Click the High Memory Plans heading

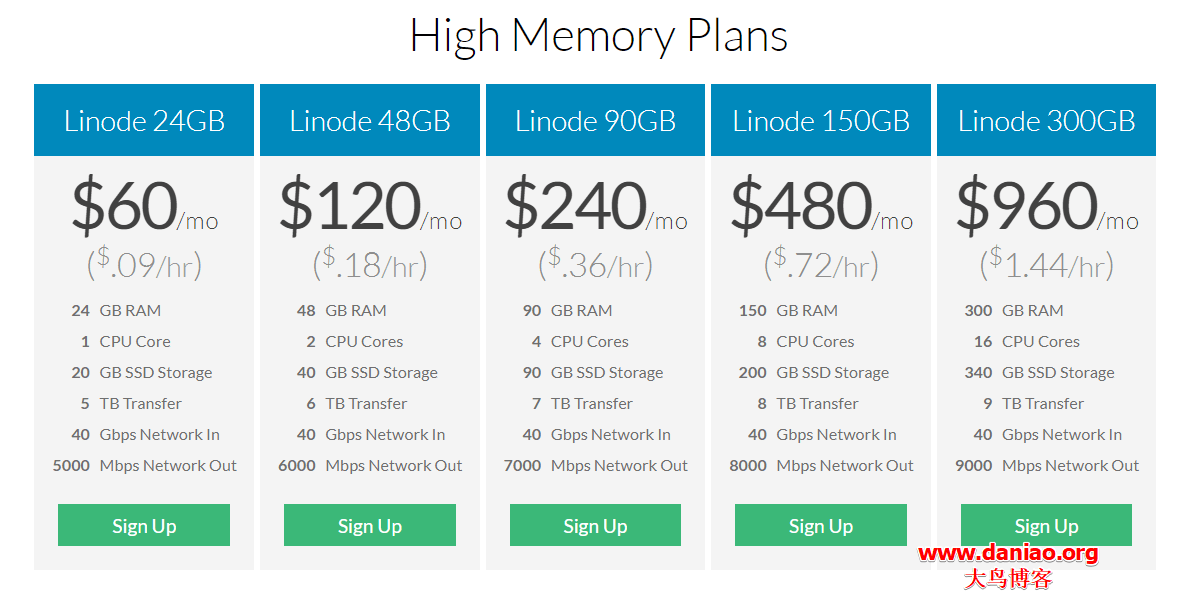599,36
